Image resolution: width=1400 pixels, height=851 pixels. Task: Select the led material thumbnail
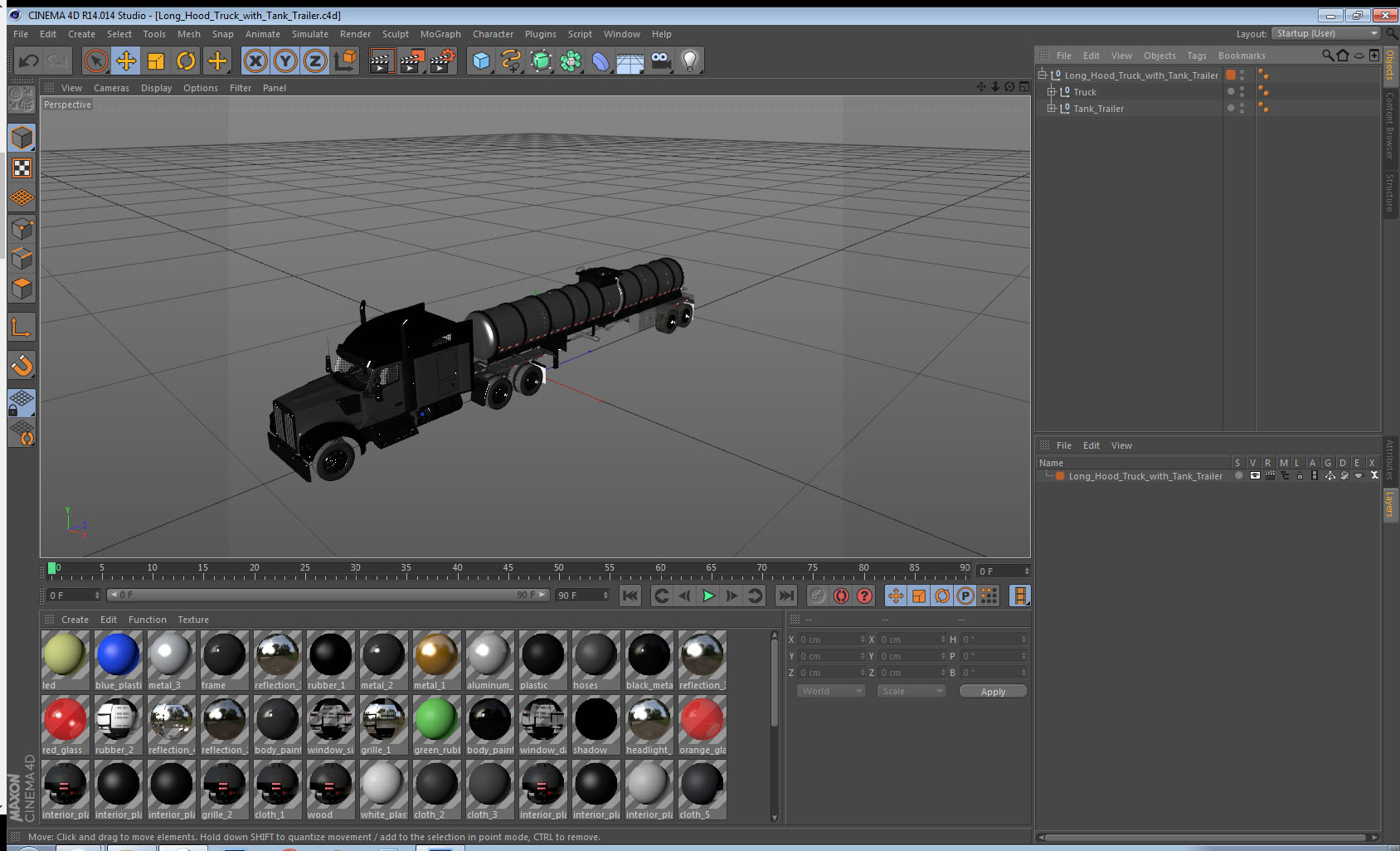coord(65,660)
